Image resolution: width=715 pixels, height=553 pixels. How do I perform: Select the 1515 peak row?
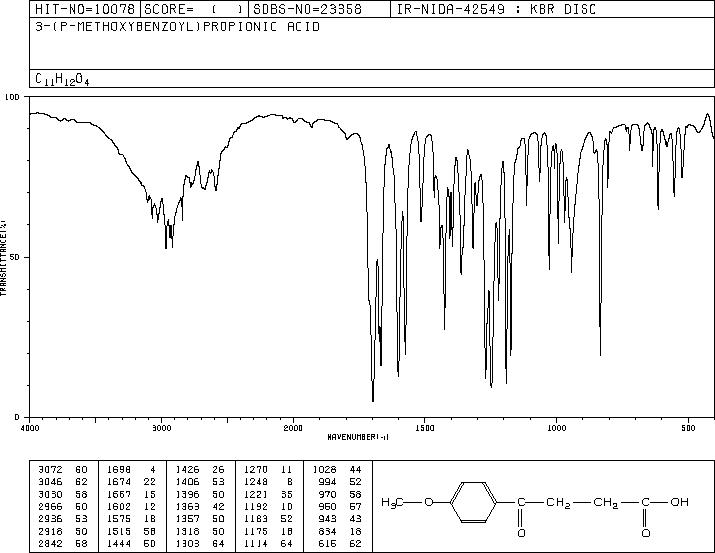pos(131,531)
